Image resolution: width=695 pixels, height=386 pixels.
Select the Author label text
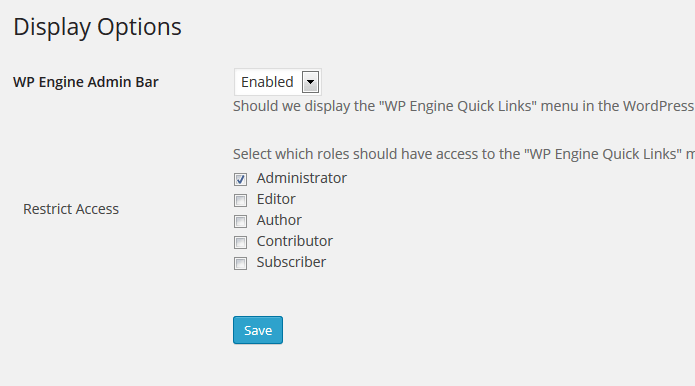(279, 220)
